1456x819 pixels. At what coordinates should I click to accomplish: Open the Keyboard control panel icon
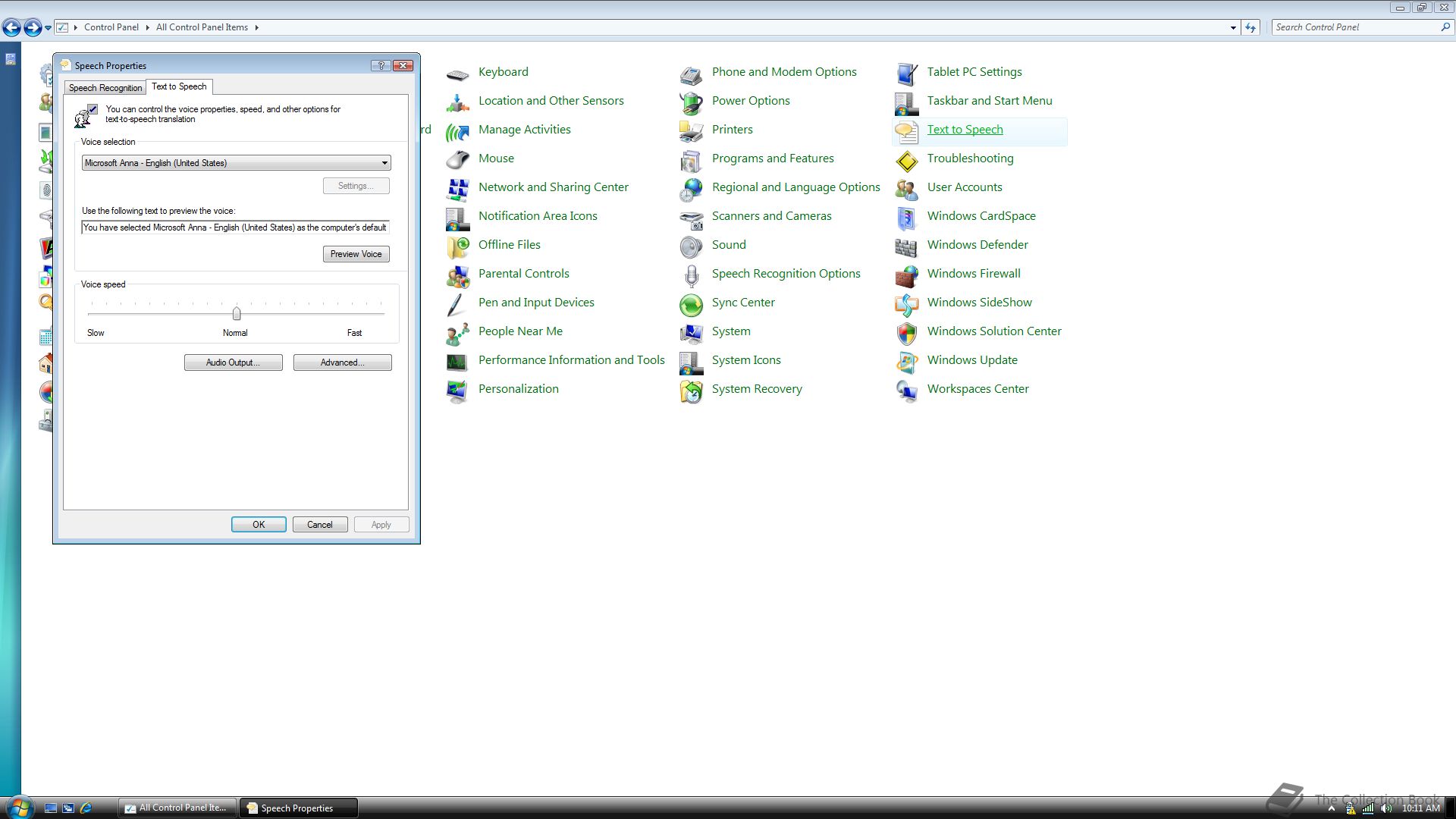(457, 74)
